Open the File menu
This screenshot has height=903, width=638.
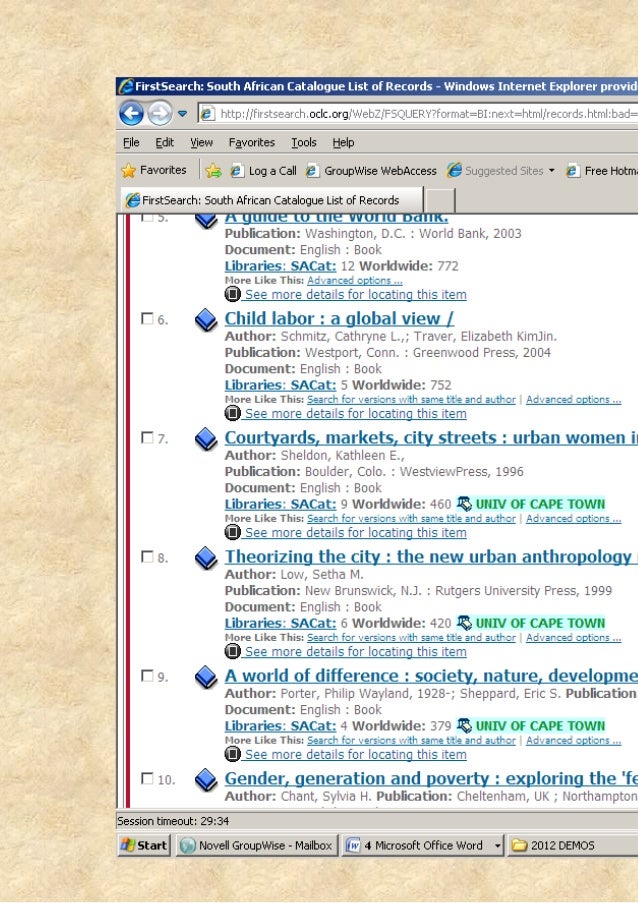point(131,142)
